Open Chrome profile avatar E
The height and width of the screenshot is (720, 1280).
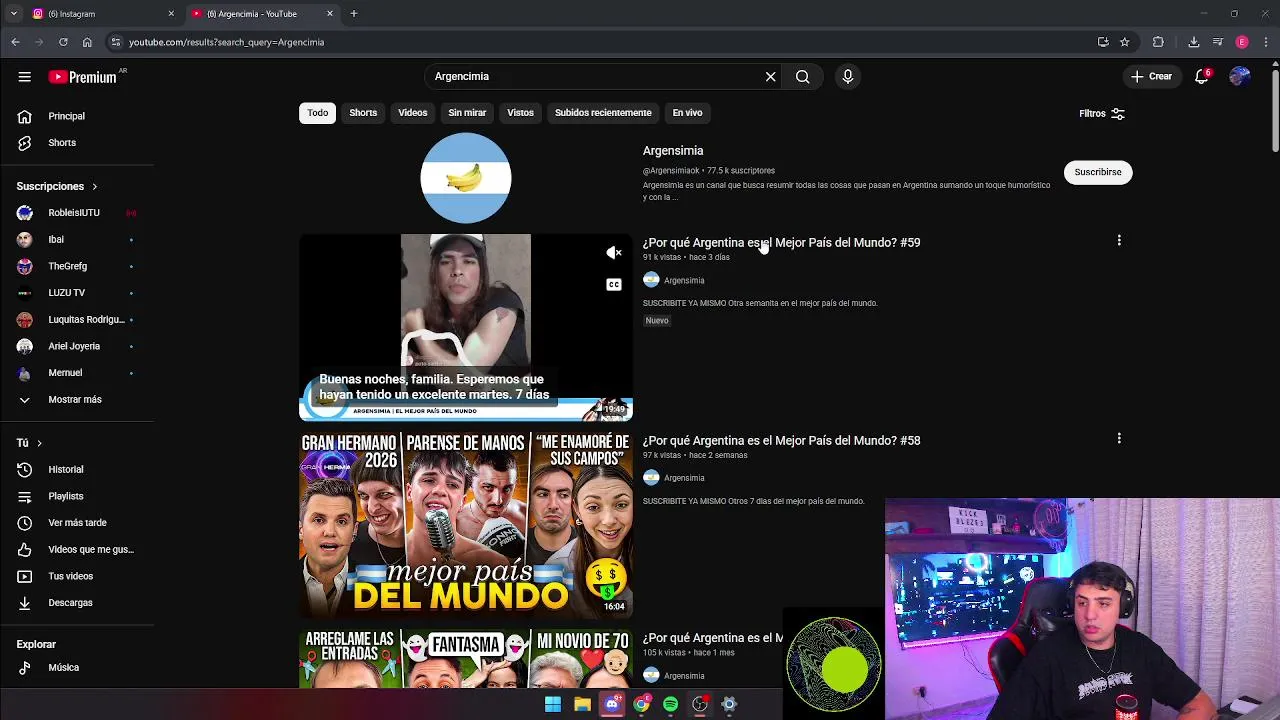1242,42
